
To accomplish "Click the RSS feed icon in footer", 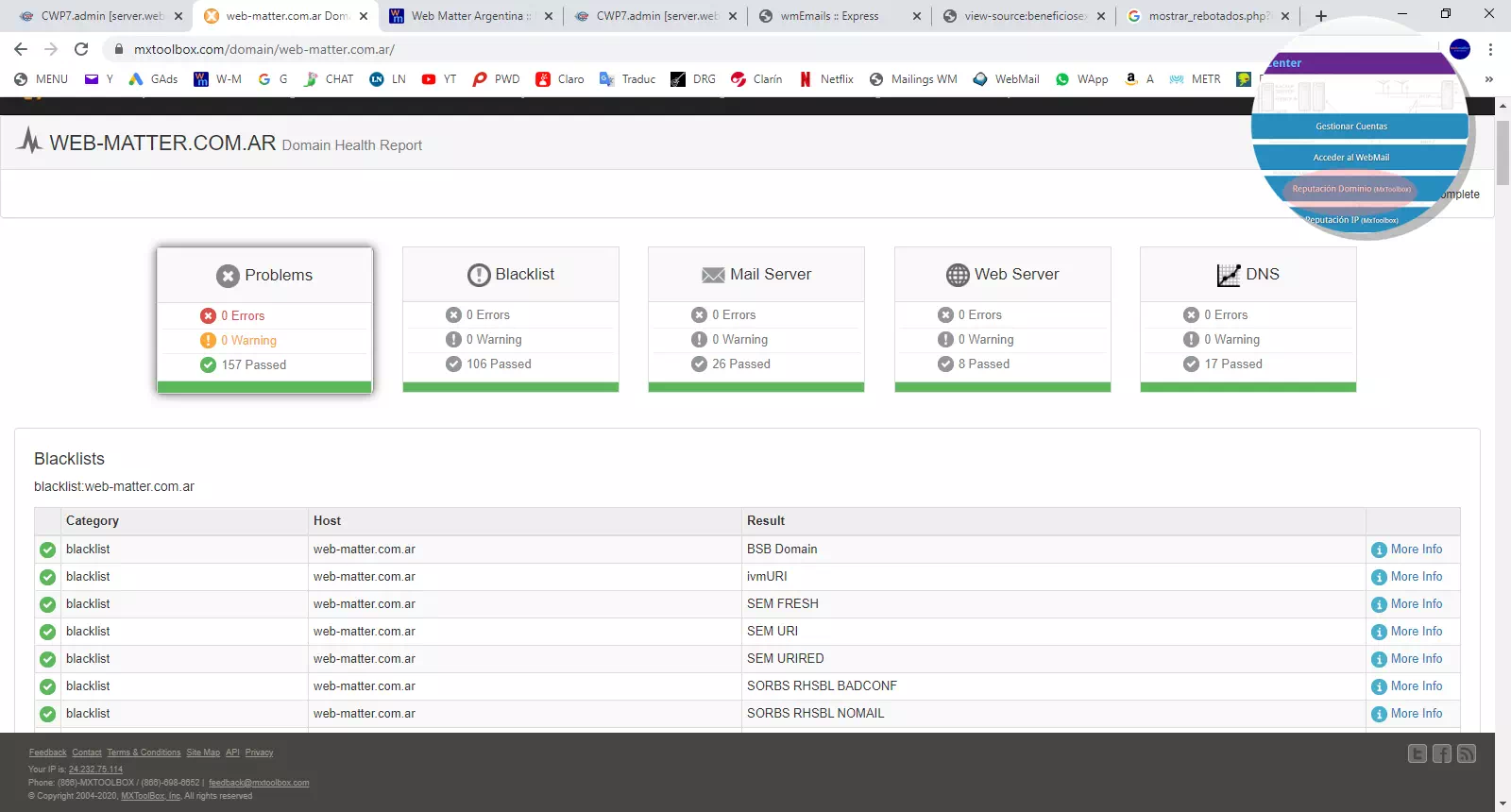I will pos(1466,753).
